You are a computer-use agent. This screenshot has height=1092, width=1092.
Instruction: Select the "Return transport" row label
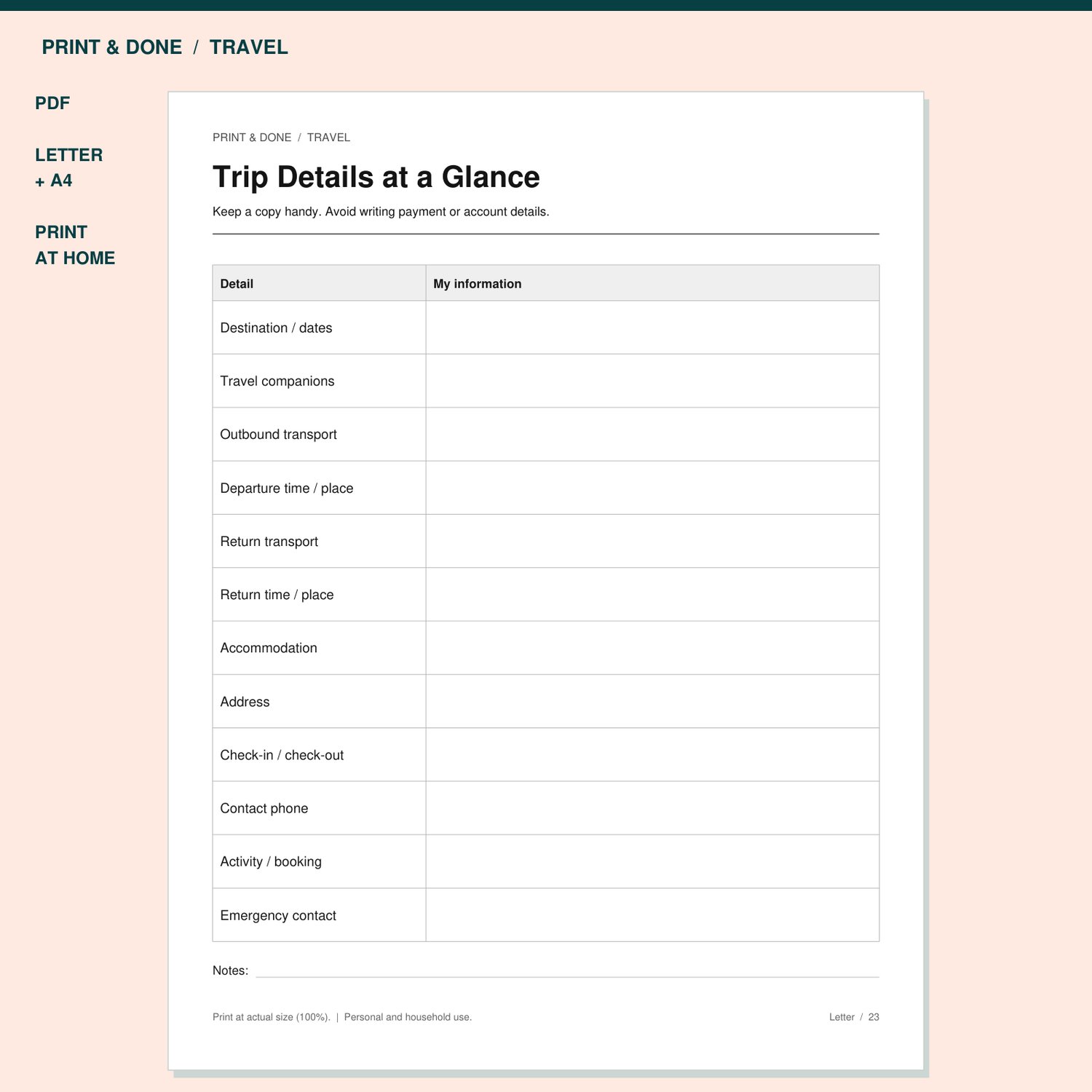(269, 542)
